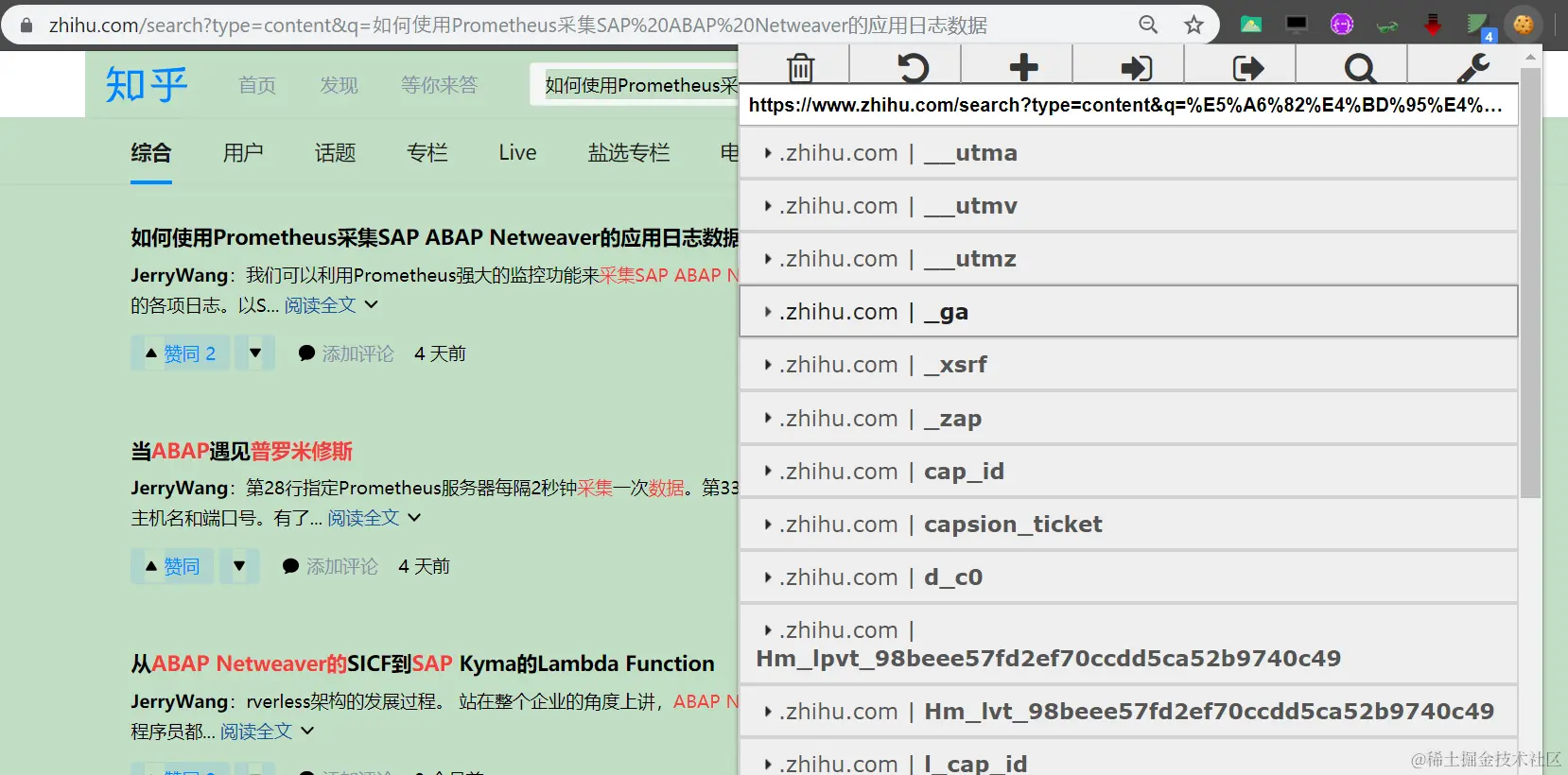This screenshot has height=775, width=1568.
Task: Click 阅读全文 on third result
Action: click(x=256, y=732)
